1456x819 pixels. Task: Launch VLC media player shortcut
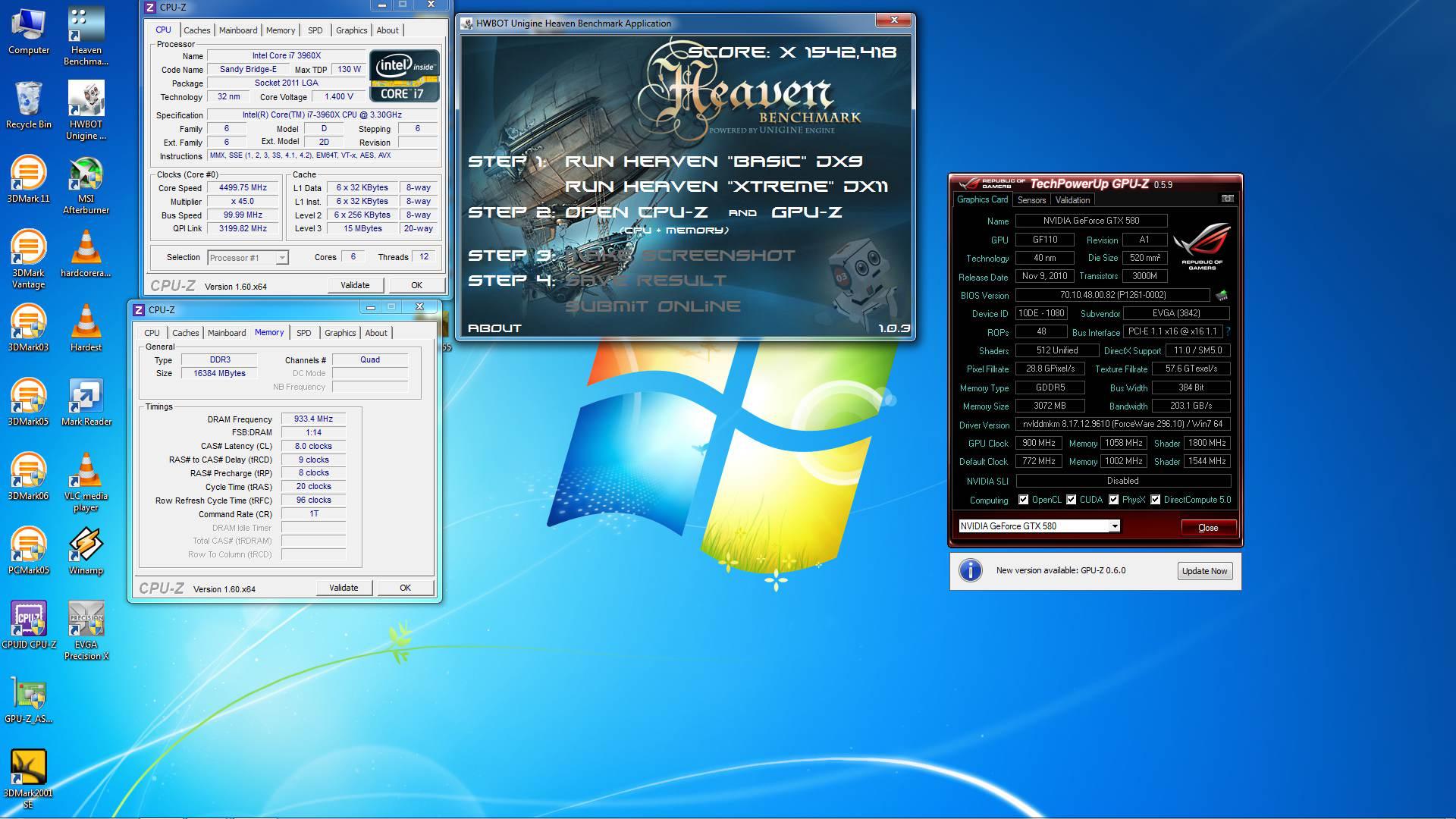click(86, 482)
